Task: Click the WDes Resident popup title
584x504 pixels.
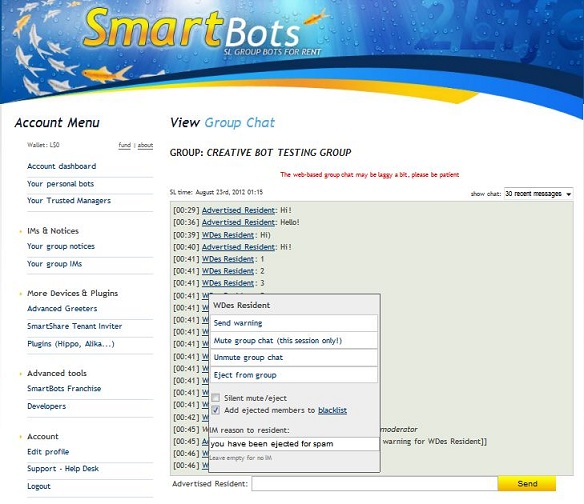Action: coord(241,305)
